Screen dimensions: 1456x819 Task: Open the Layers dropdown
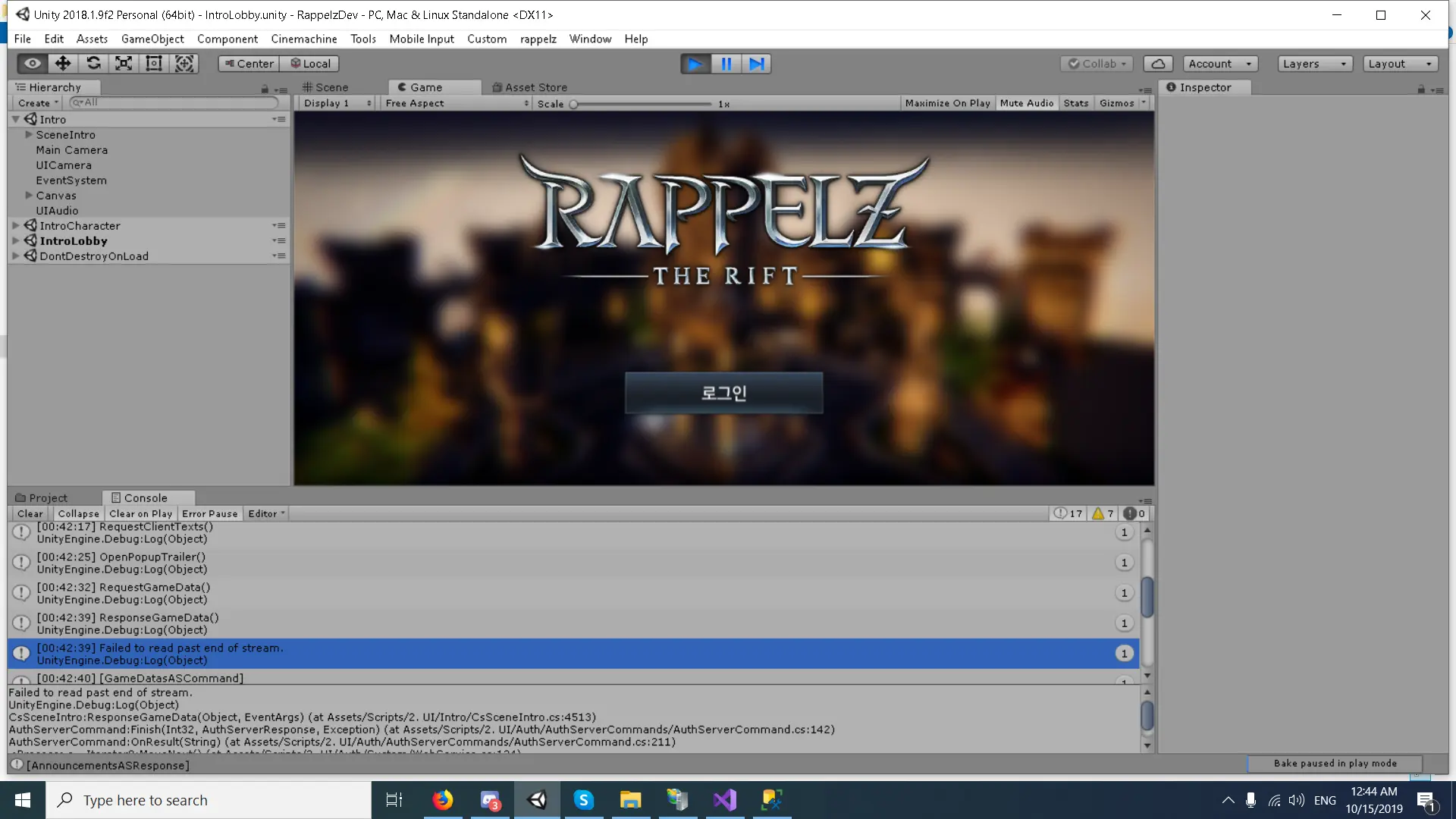coord(1315,64)
